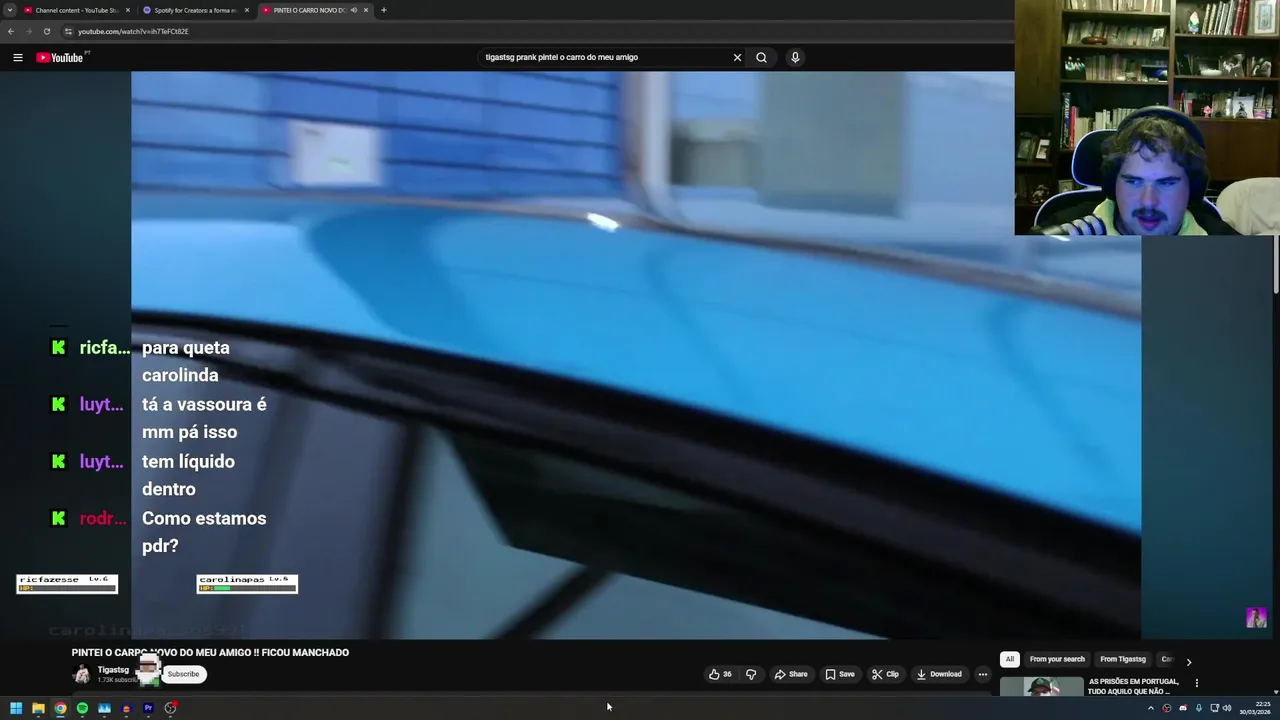Click video title PINTEI O CARRO NOVO
Image resolution: width=1280 pixels, height=720 pixels.
[x=210, y=652]
